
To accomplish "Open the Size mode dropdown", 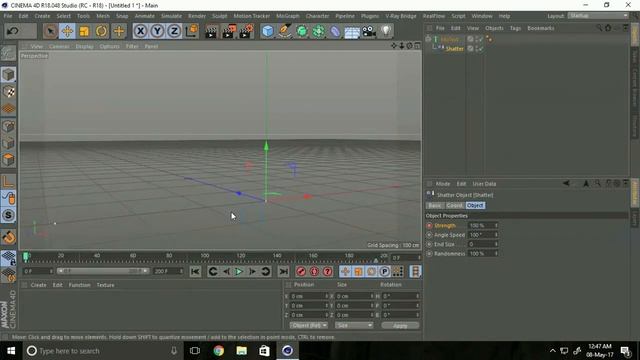I will tap(354, 325).
